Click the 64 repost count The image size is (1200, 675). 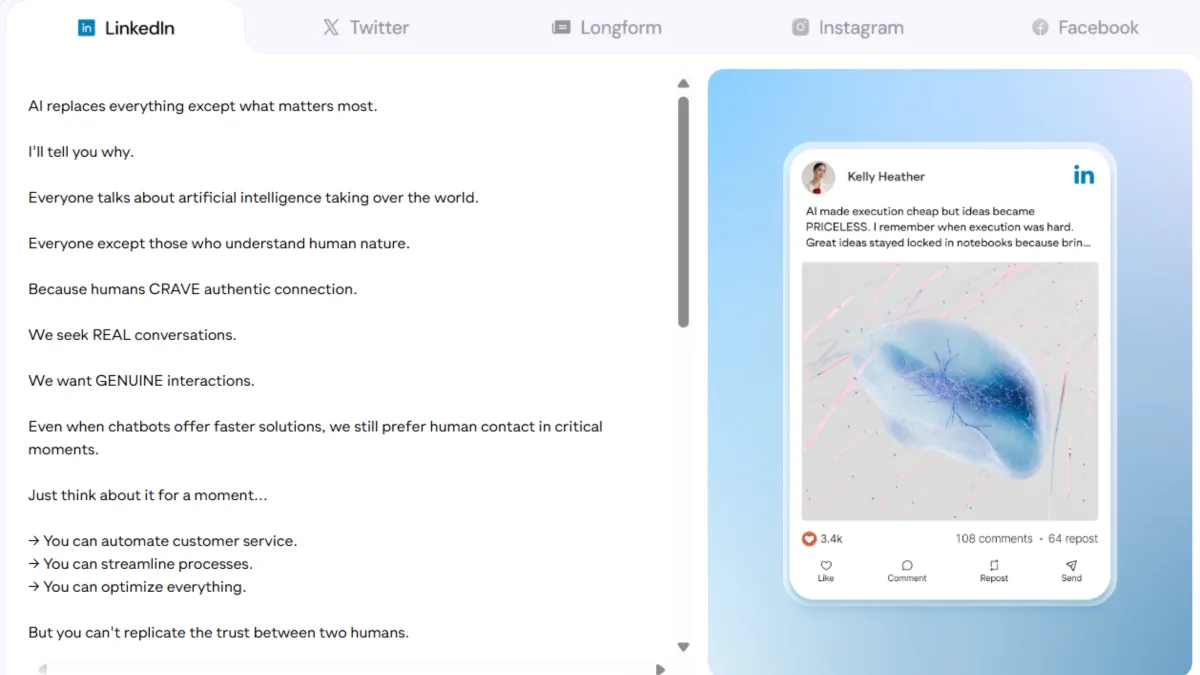[x=1073, y=538]
